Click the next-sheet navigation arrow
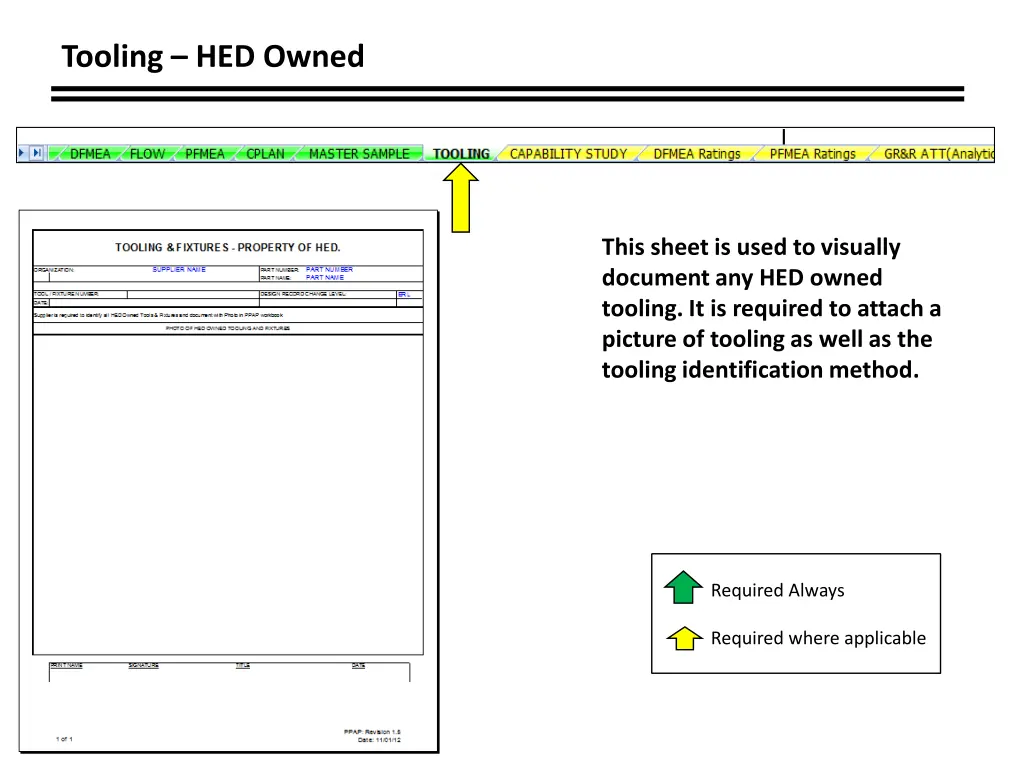1024x768 pixels. (22, 153)
